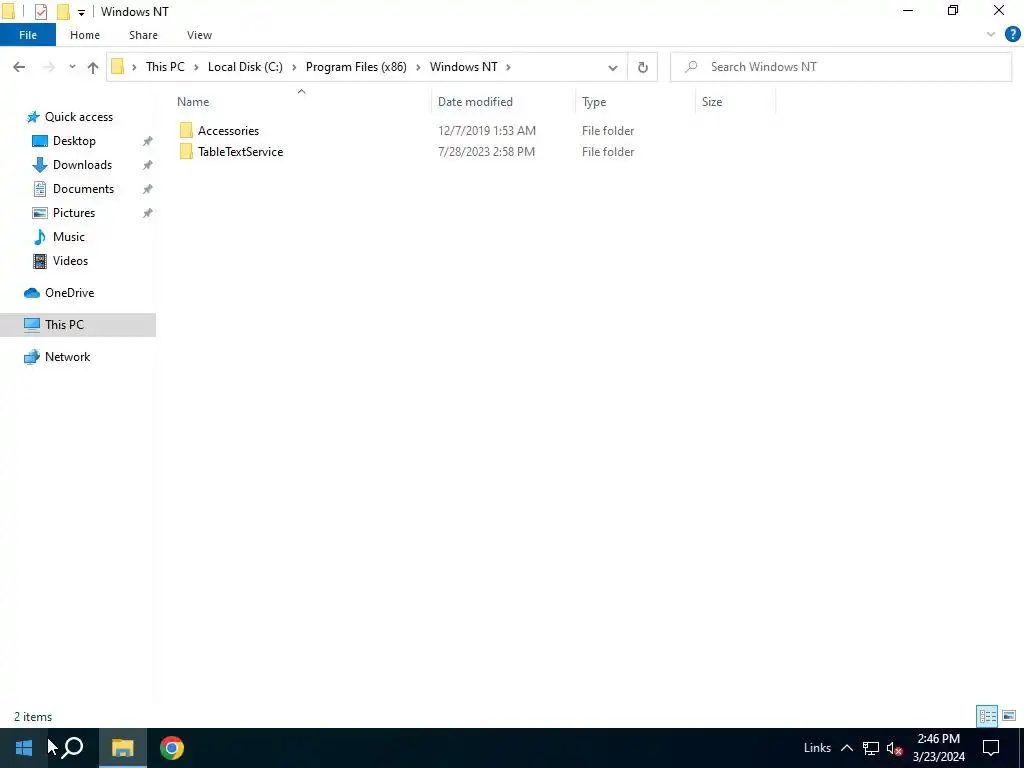
Task: Open Videos in the navigation pane
Action: coord(70,261)
